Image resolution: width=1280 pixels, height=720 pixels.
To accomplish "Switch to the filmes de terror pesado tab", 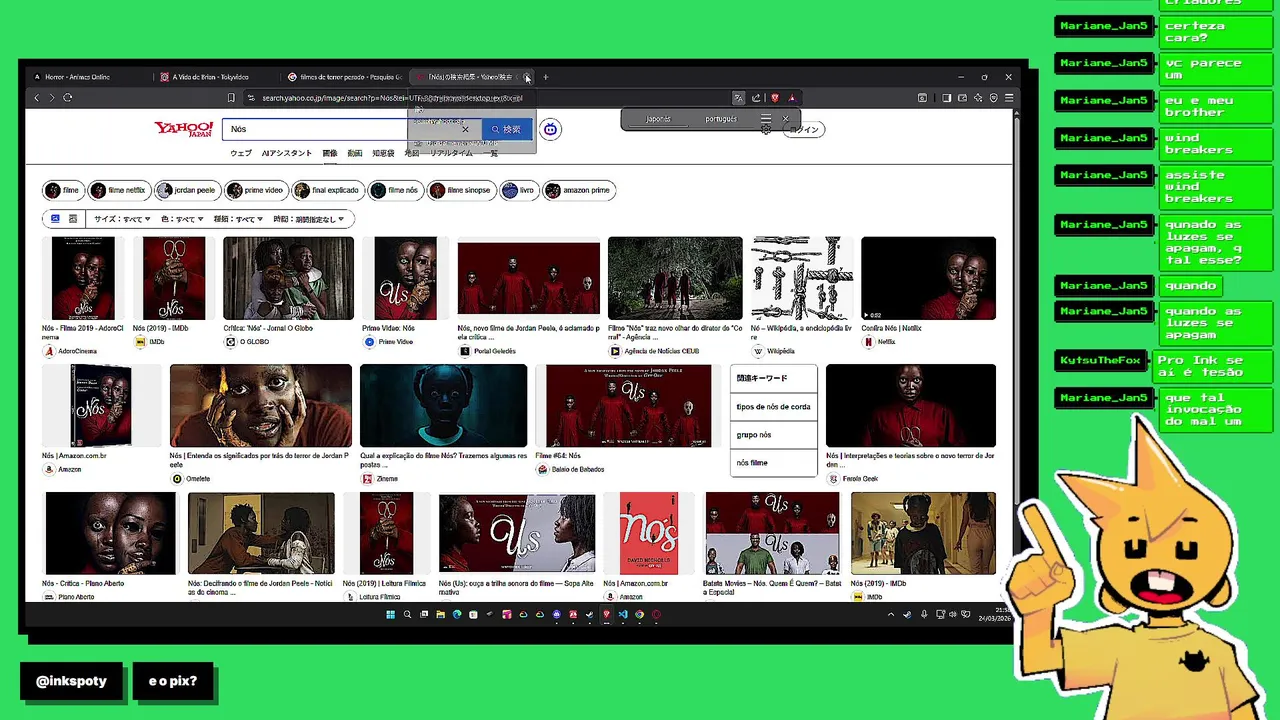I will pos(345,77).
